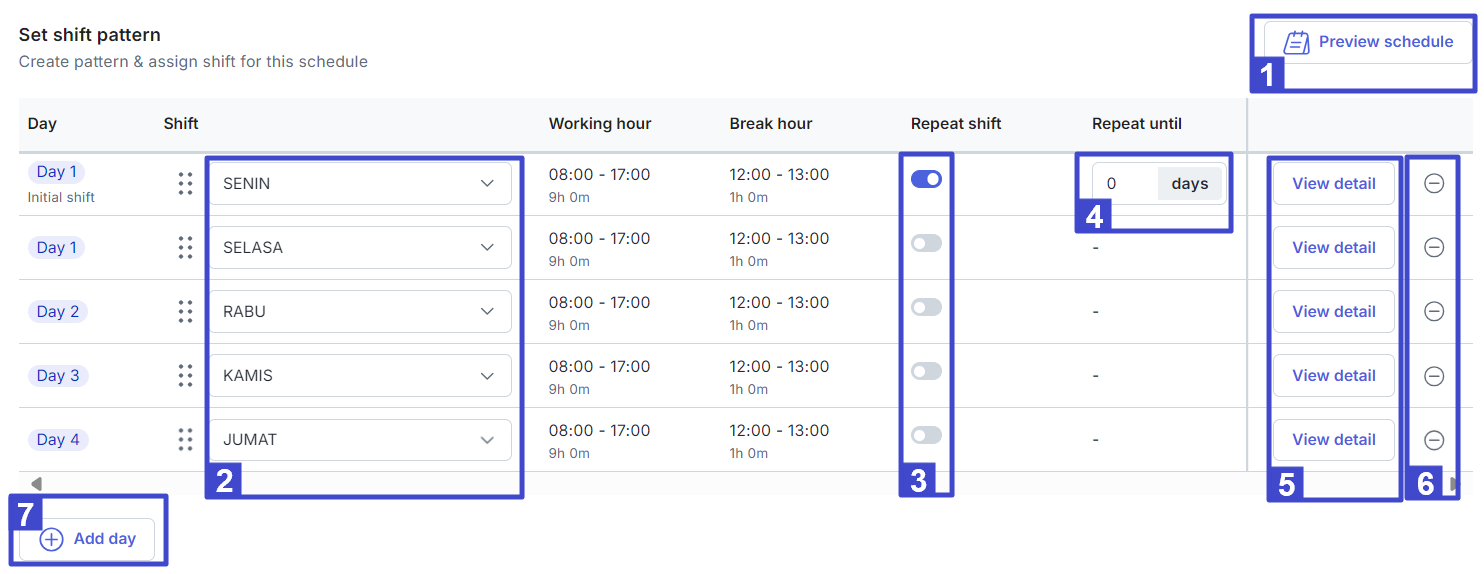Click the drag handle beside SENIN shift

[185, 183]
